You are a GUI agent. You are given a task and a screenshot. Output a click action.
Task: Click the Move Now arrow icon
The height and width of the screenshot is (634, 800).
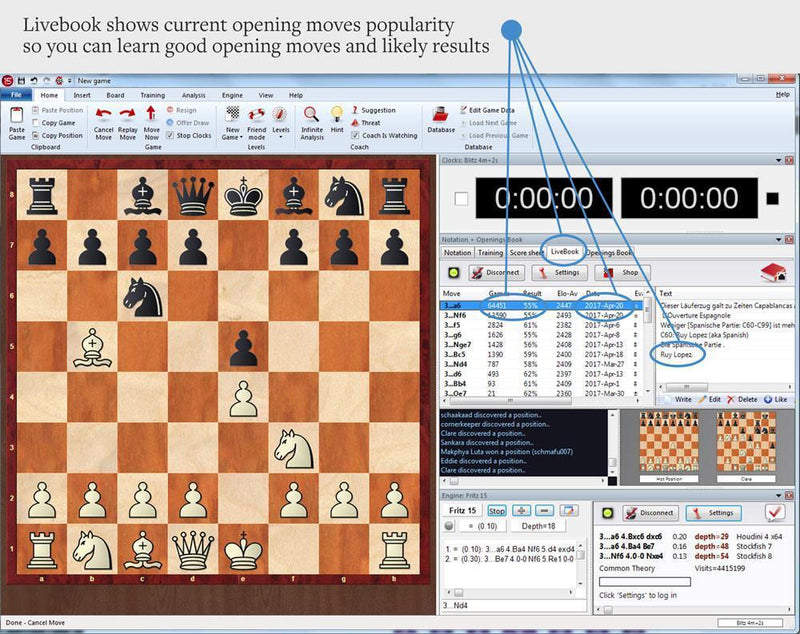click(152, 115)
